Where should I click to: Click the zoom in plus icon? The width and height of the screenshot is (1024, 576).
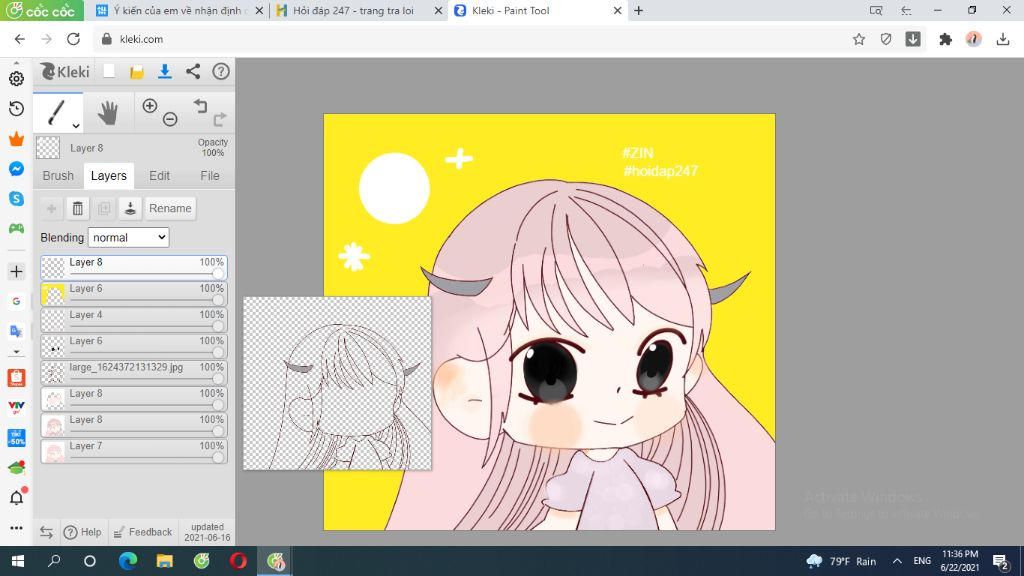click(x=150, y=106)
